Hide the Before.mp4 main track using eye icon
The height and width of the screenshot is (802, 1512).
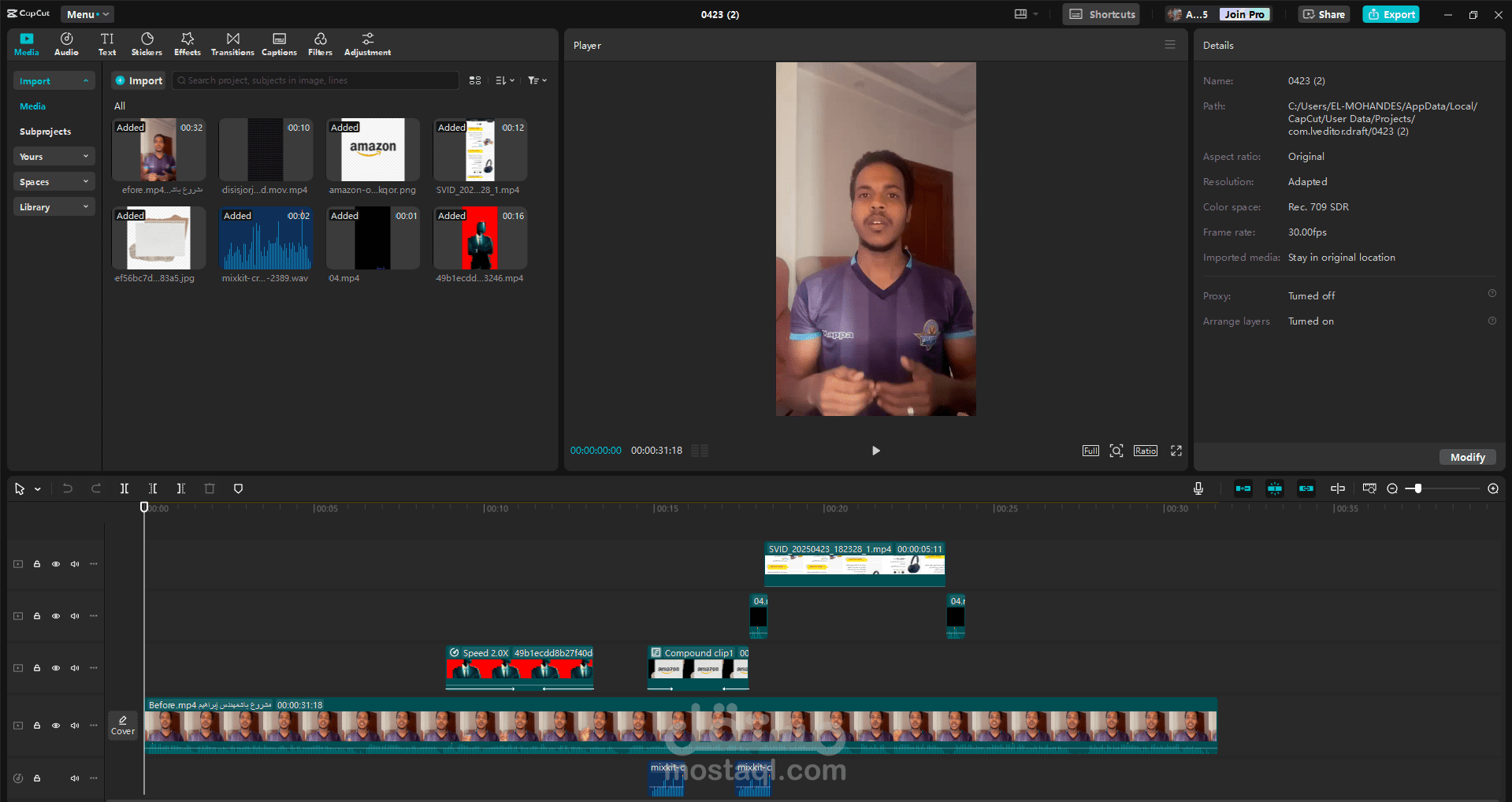pos(56,726)
